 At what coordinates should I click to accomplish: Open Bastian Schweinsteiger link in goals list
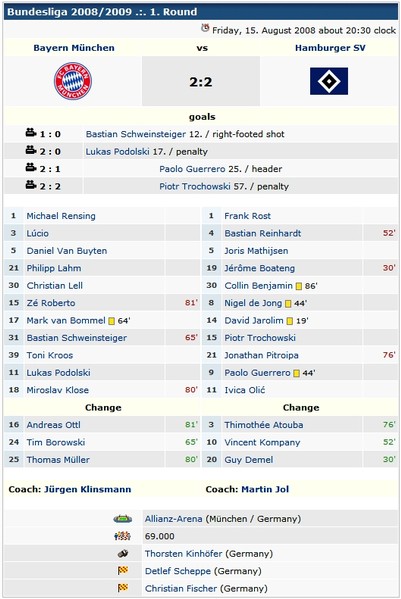[136, 134]
